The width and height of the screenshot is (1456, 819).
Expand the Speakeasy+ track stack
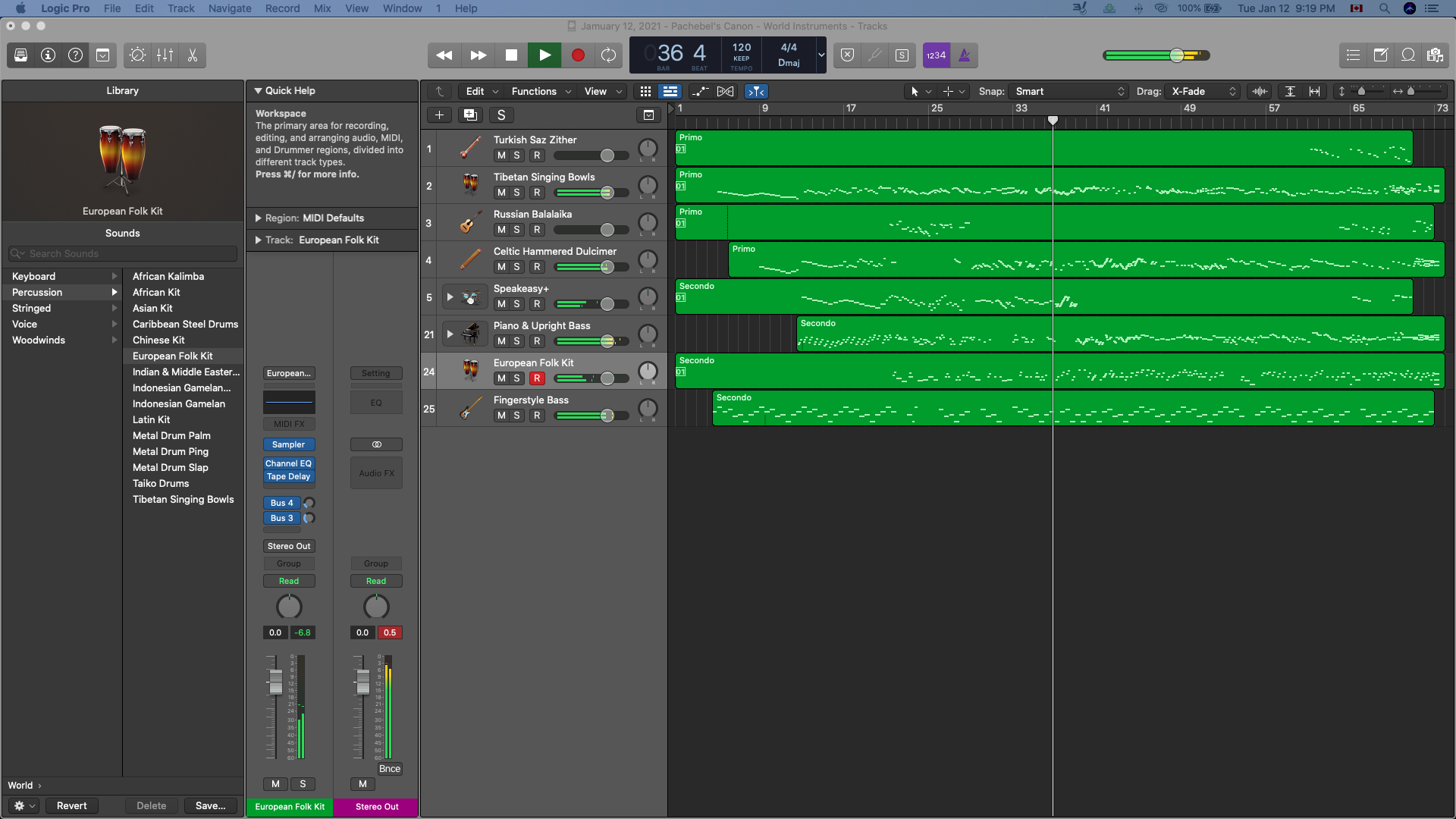click(x=450, y=297)
